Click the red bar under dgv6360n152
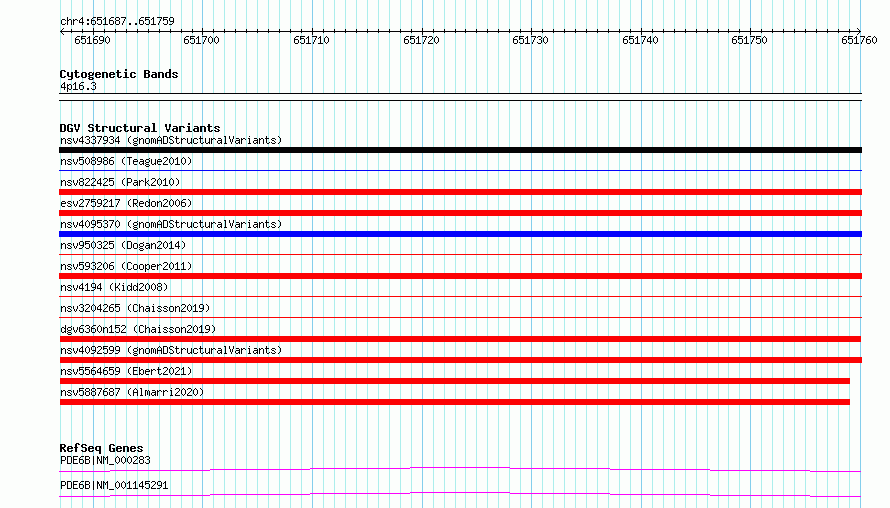 coord(460,339)
